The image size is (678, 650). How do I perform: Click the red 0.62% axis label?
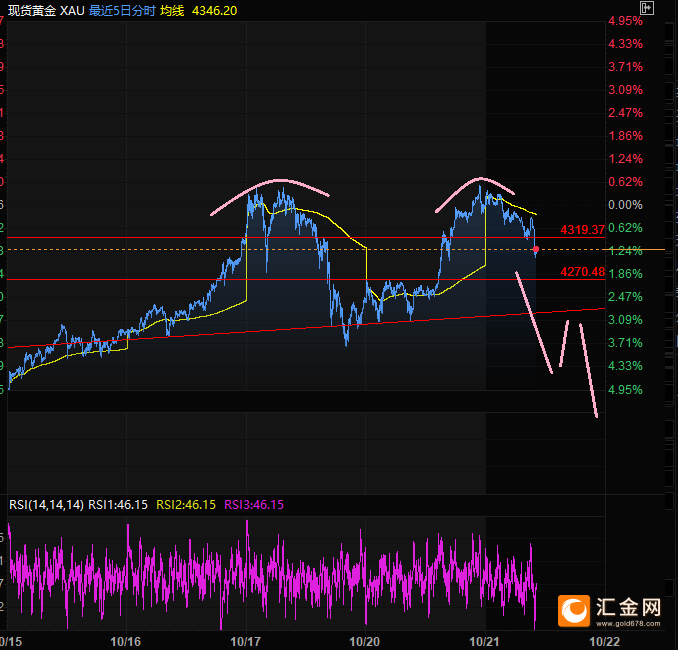click(625, 182)
